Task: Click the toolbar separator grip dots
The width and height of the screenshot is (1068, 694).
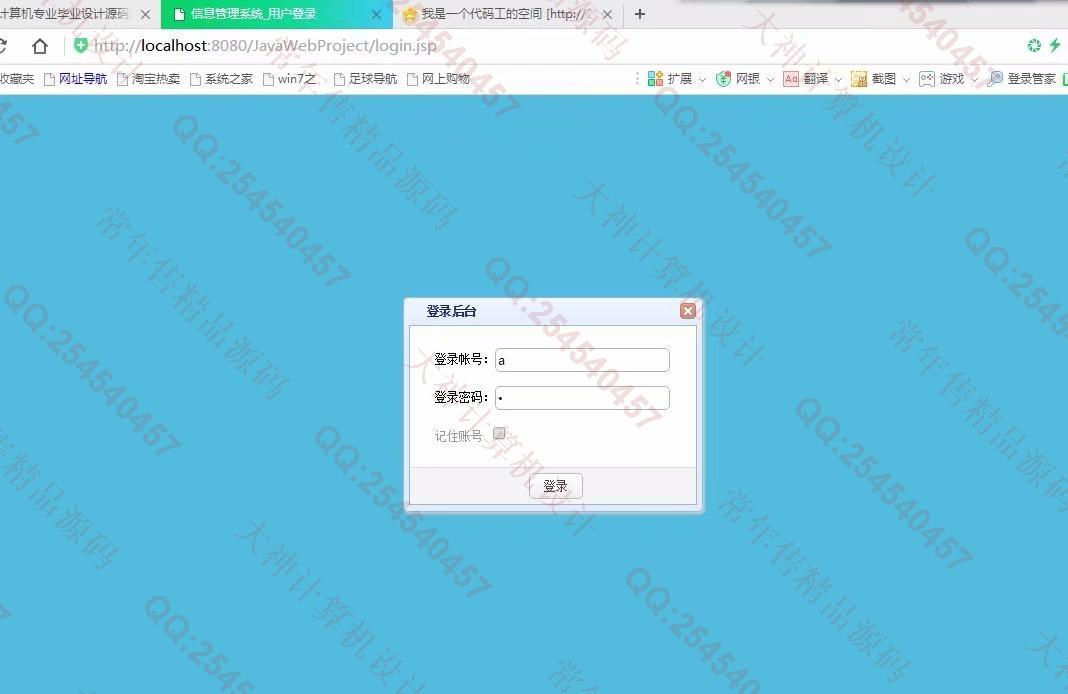Action: point(637,79)
